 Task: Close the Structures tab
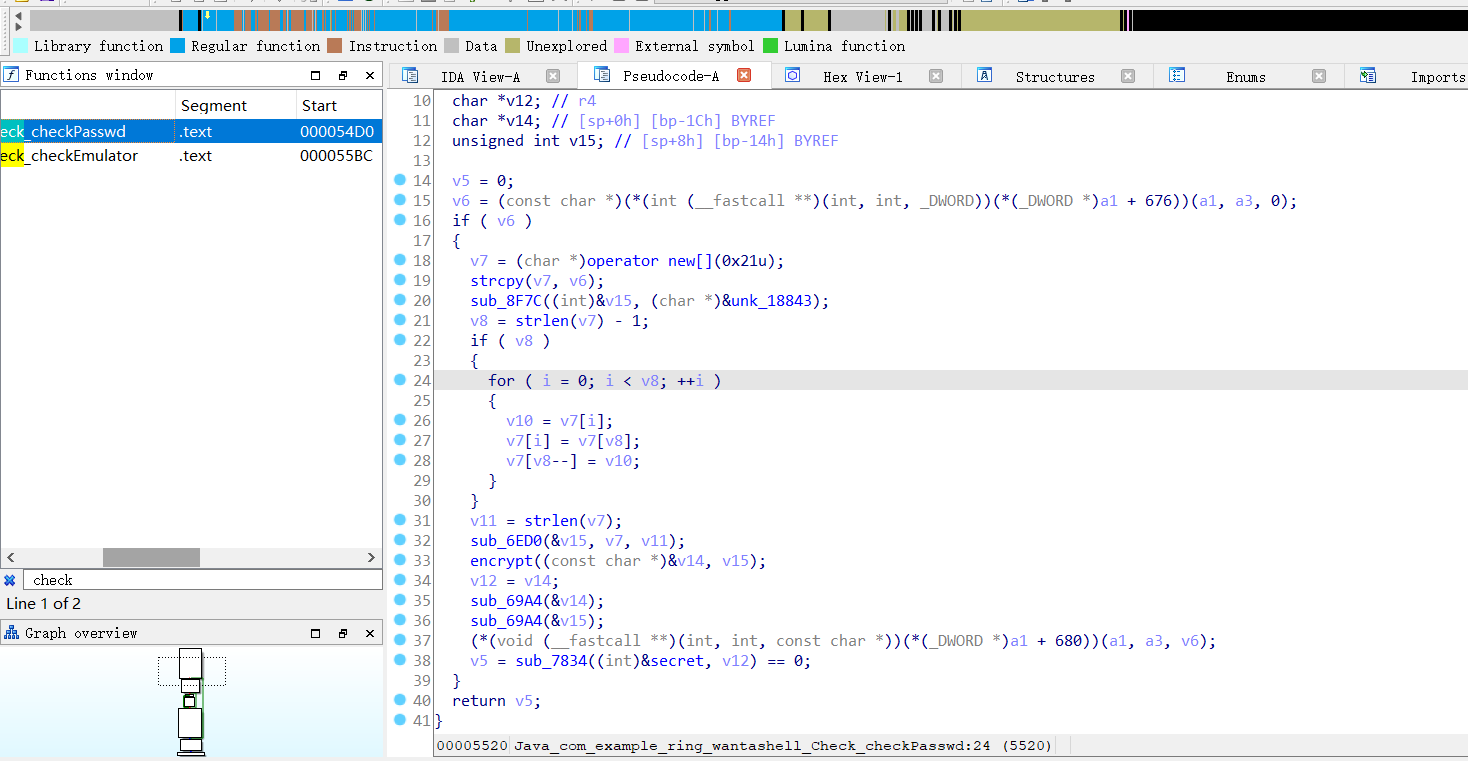coord(1128,76)
